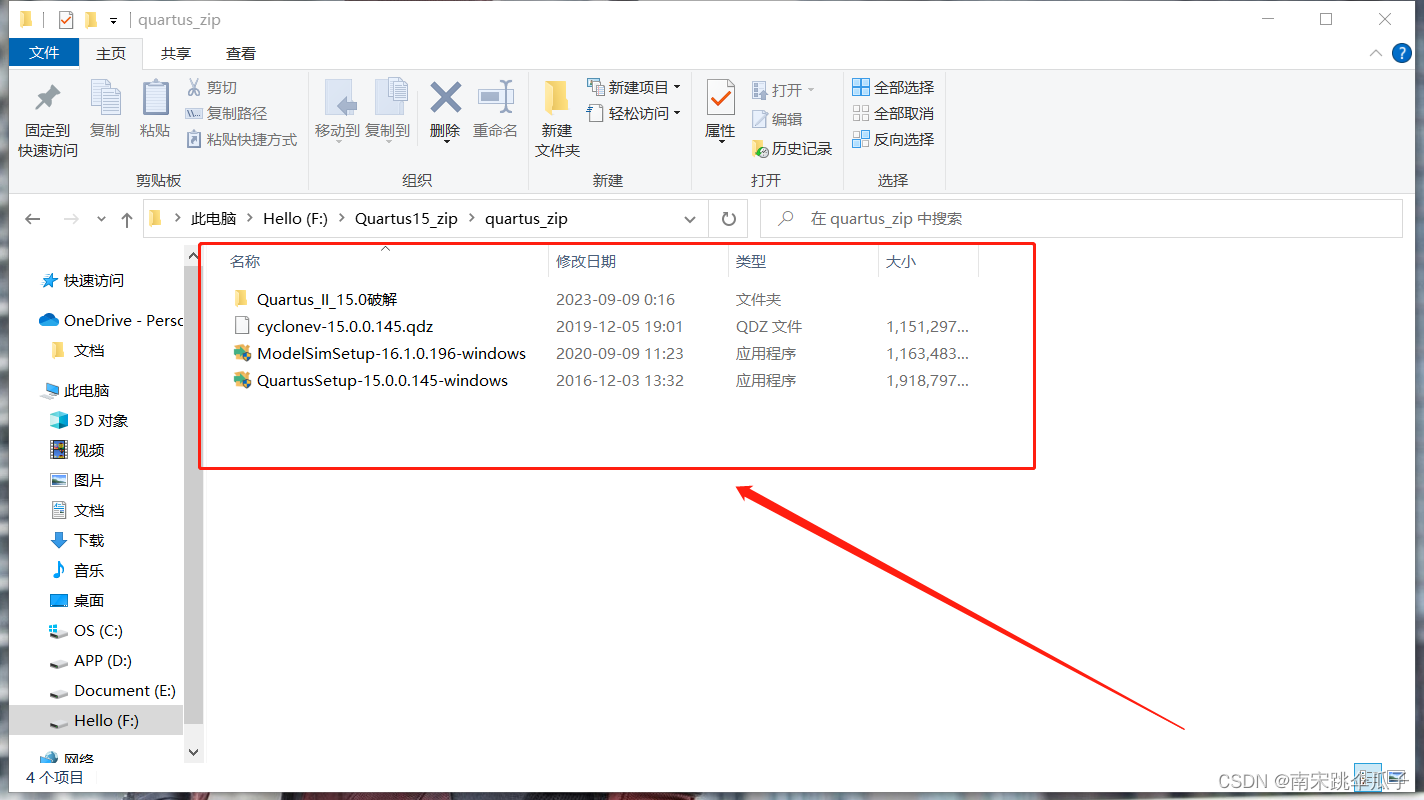Open 图片 pictures in sidebar
The image size is (1424, 800).
point(78,480)
